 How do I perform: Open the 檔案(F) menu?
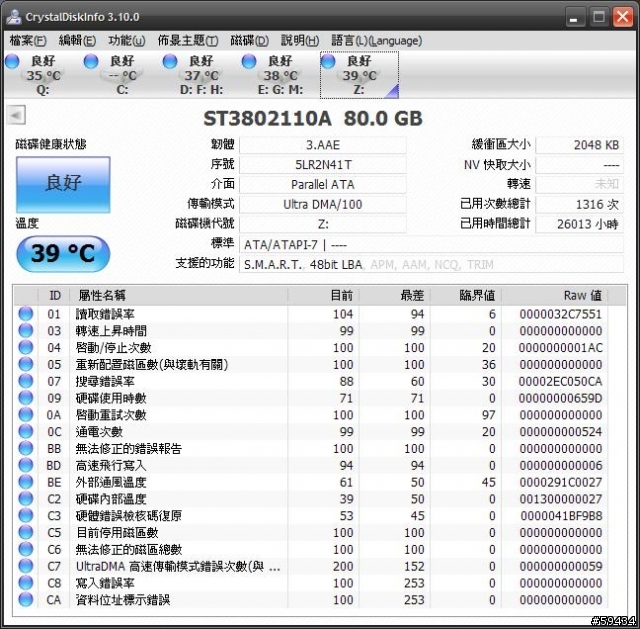click(28, 41)
